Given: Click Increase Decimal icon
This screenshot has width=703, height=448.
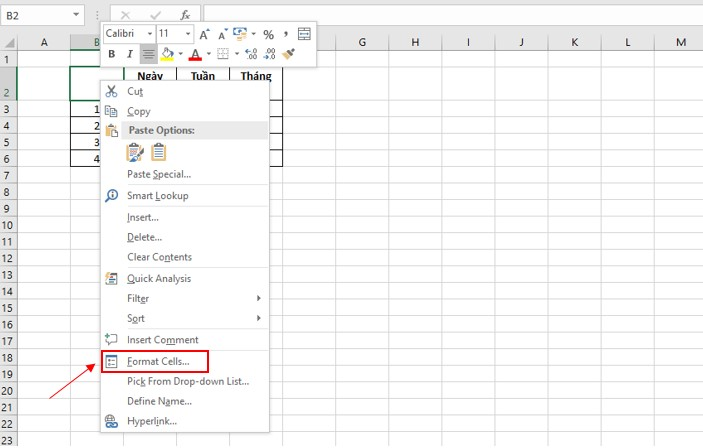Looking at the screenshot, I should click(x=251, y=54).
